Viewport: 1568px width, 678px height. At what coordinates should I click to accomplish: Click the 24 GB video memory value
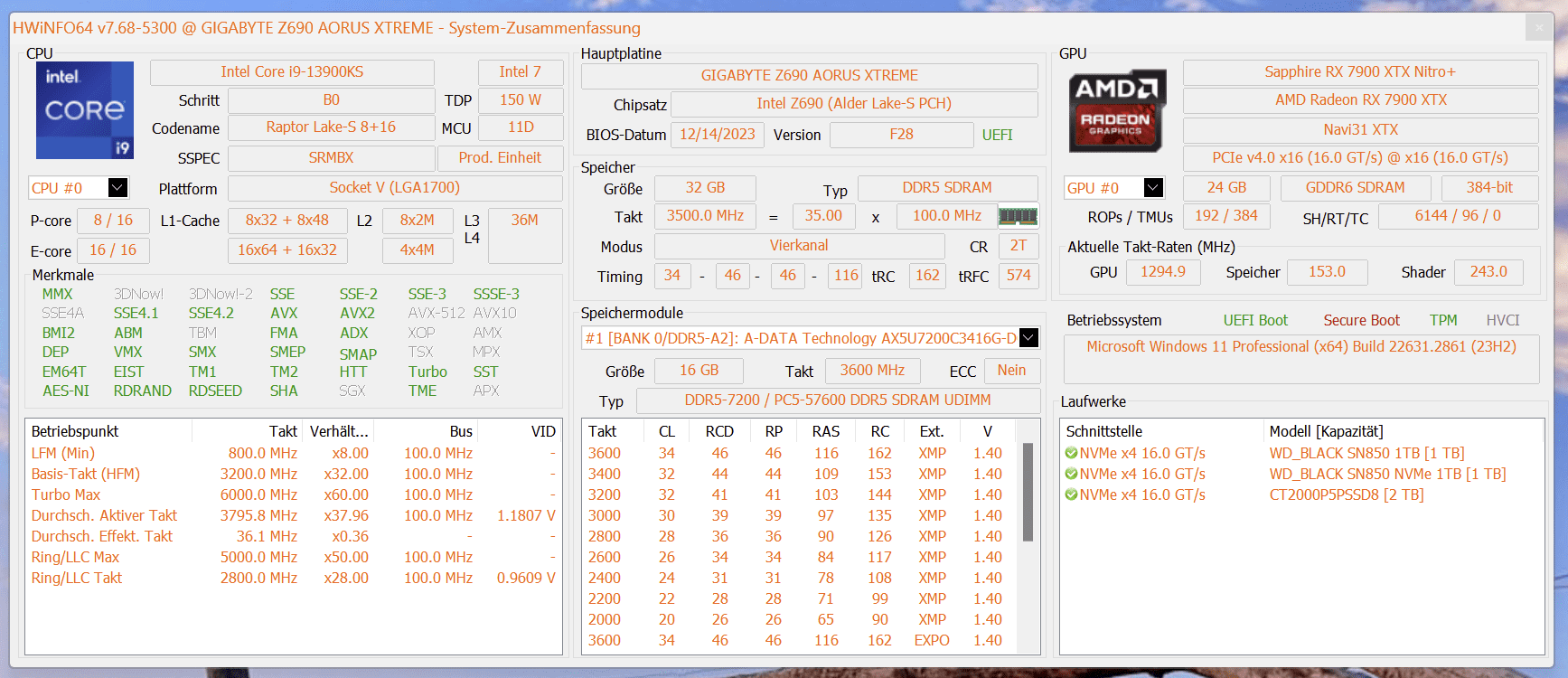point(1226,188)
